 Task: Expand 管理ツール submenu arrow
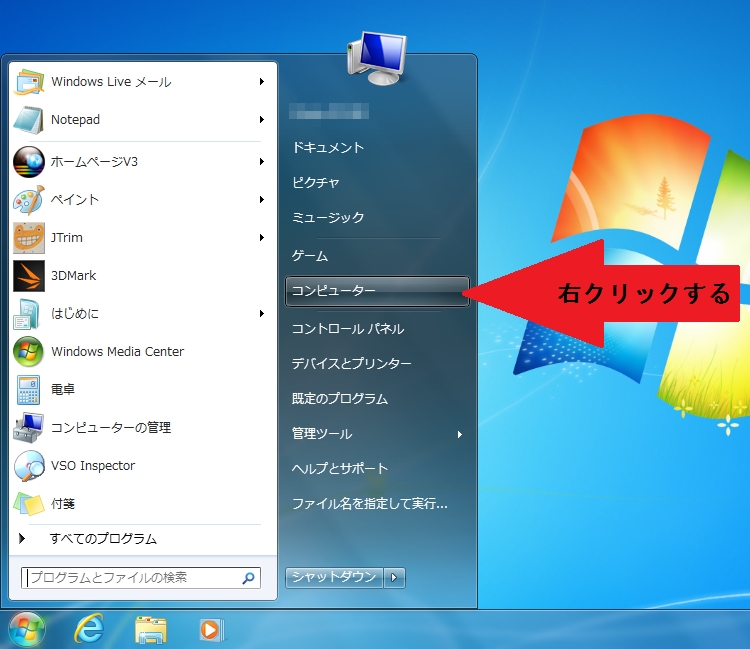459,434
